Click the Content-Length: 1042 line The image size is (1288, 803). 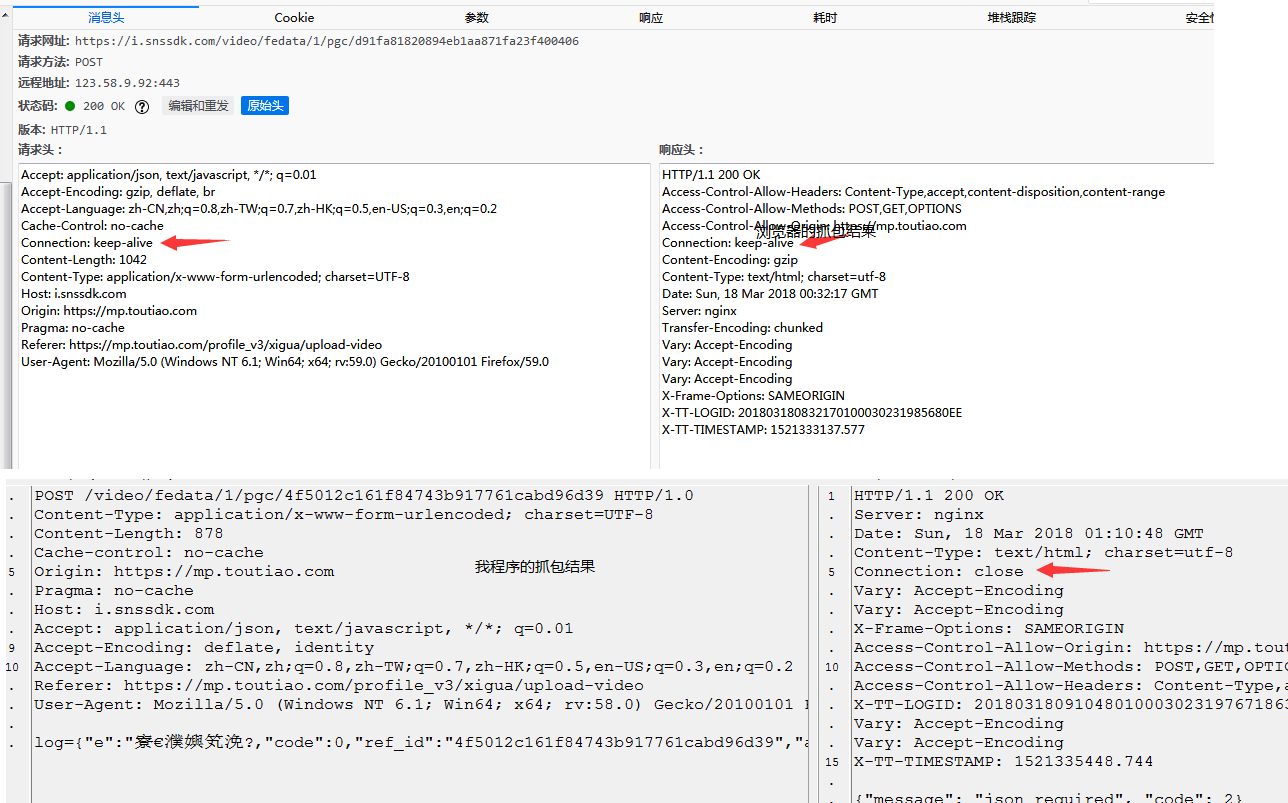coord(84,260)
